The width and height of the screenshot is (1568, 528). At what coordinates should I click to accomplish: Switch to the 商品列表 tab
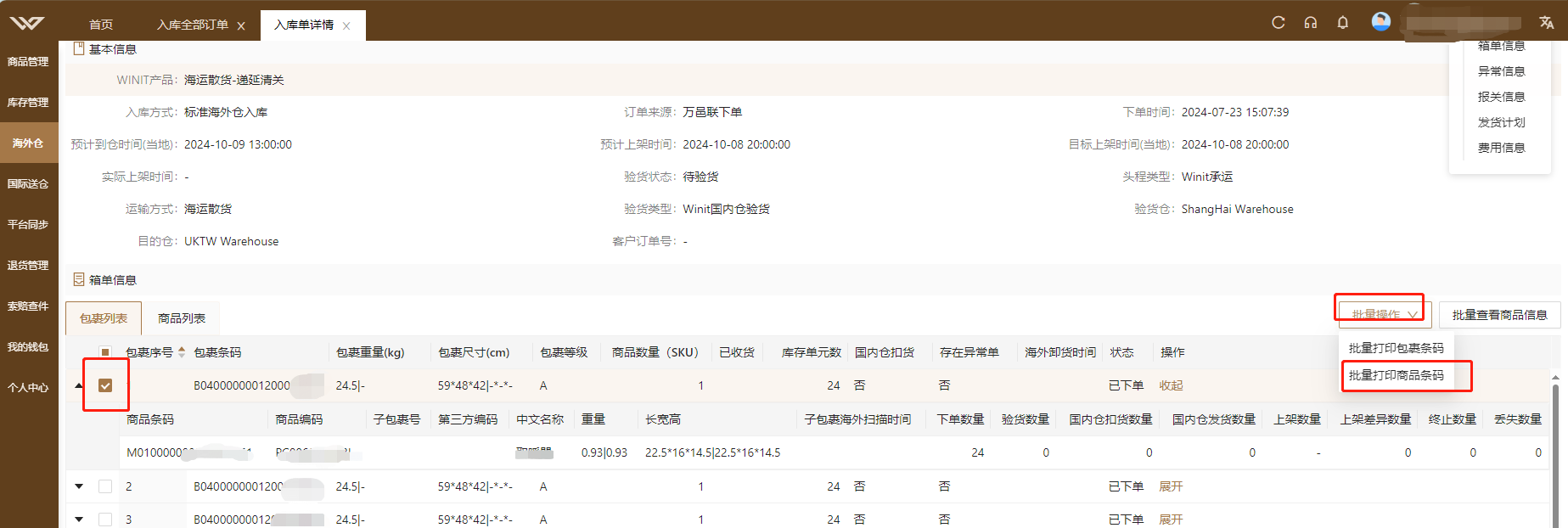pyautogui.click(x=182, y=318)
